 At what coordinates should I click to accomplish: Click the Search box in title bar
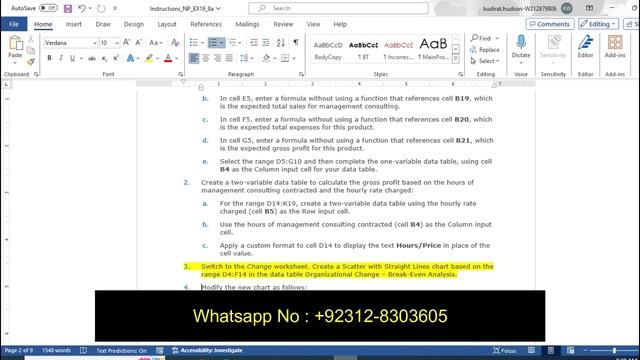(339, 8)
